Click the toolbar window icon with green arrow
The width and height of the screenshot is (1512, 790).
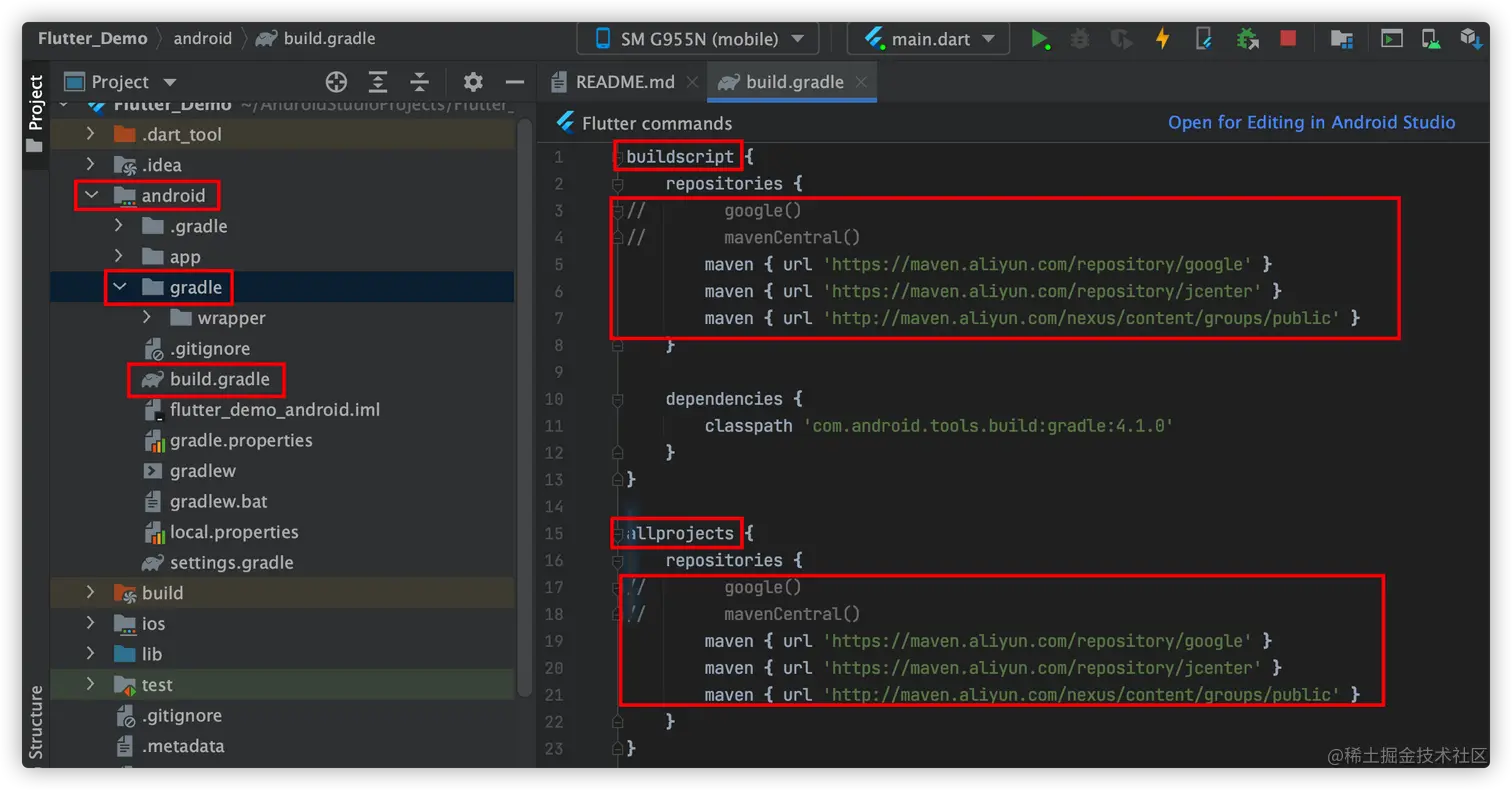(x=1391, y=39)
